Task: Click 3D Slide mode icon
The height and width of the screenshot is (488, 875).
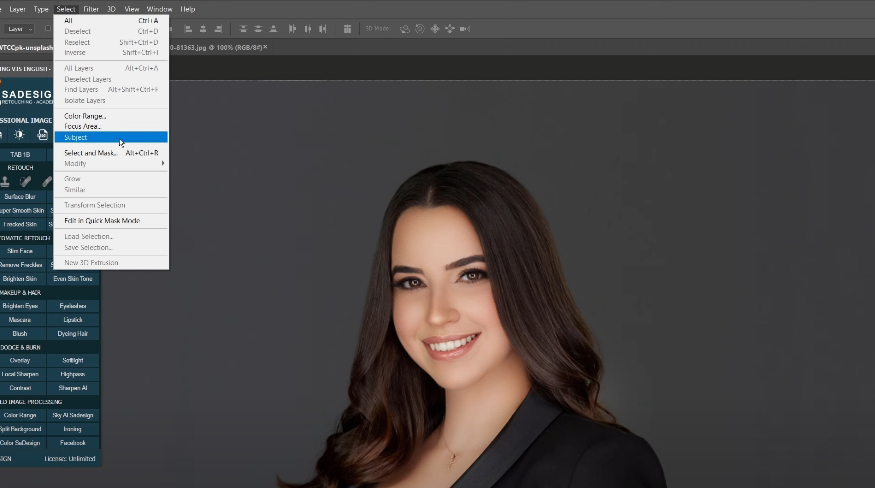Action: 450,29
